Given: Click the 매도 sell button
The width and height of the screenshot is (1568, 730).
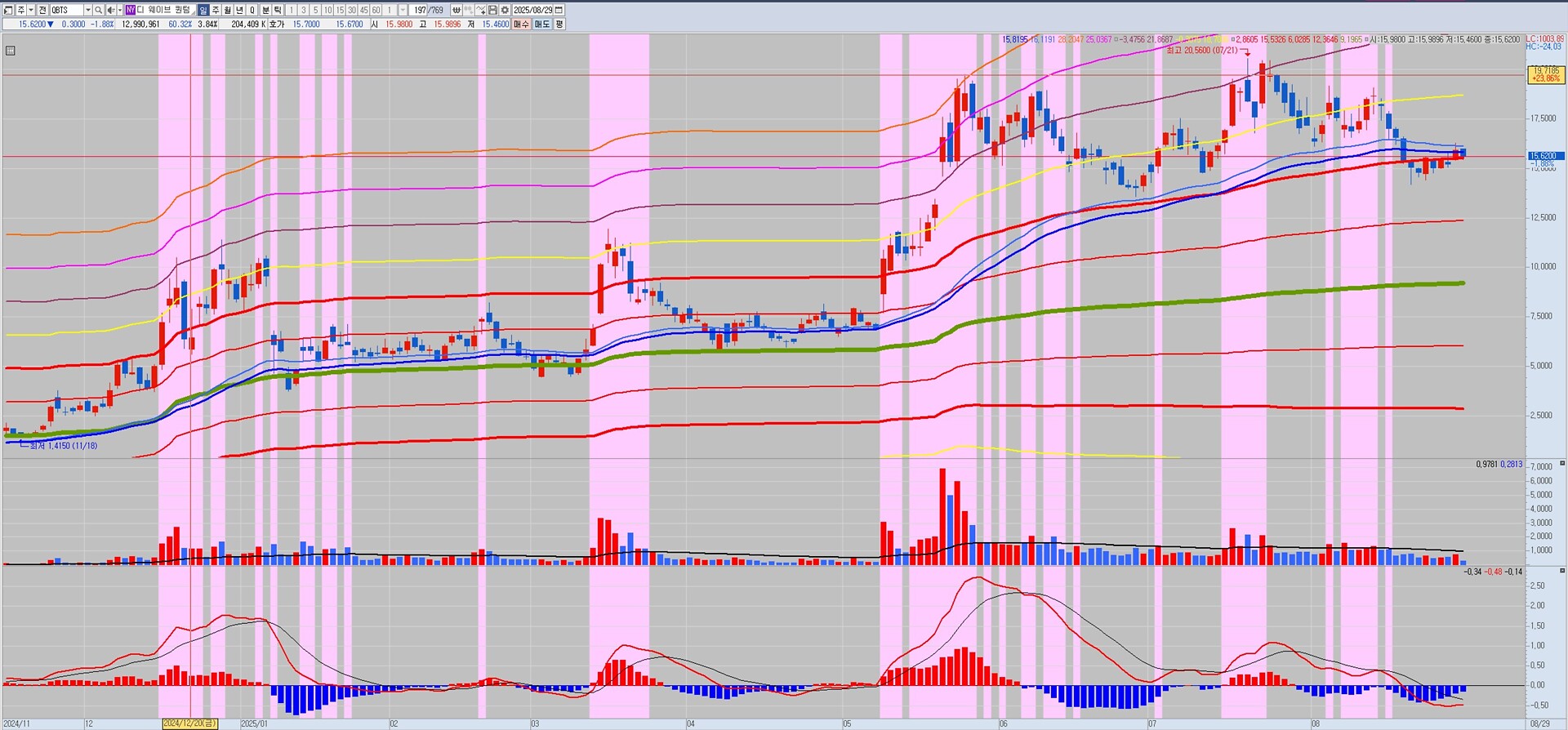Looking at the screenshot, I should click(x=542, y=24).
